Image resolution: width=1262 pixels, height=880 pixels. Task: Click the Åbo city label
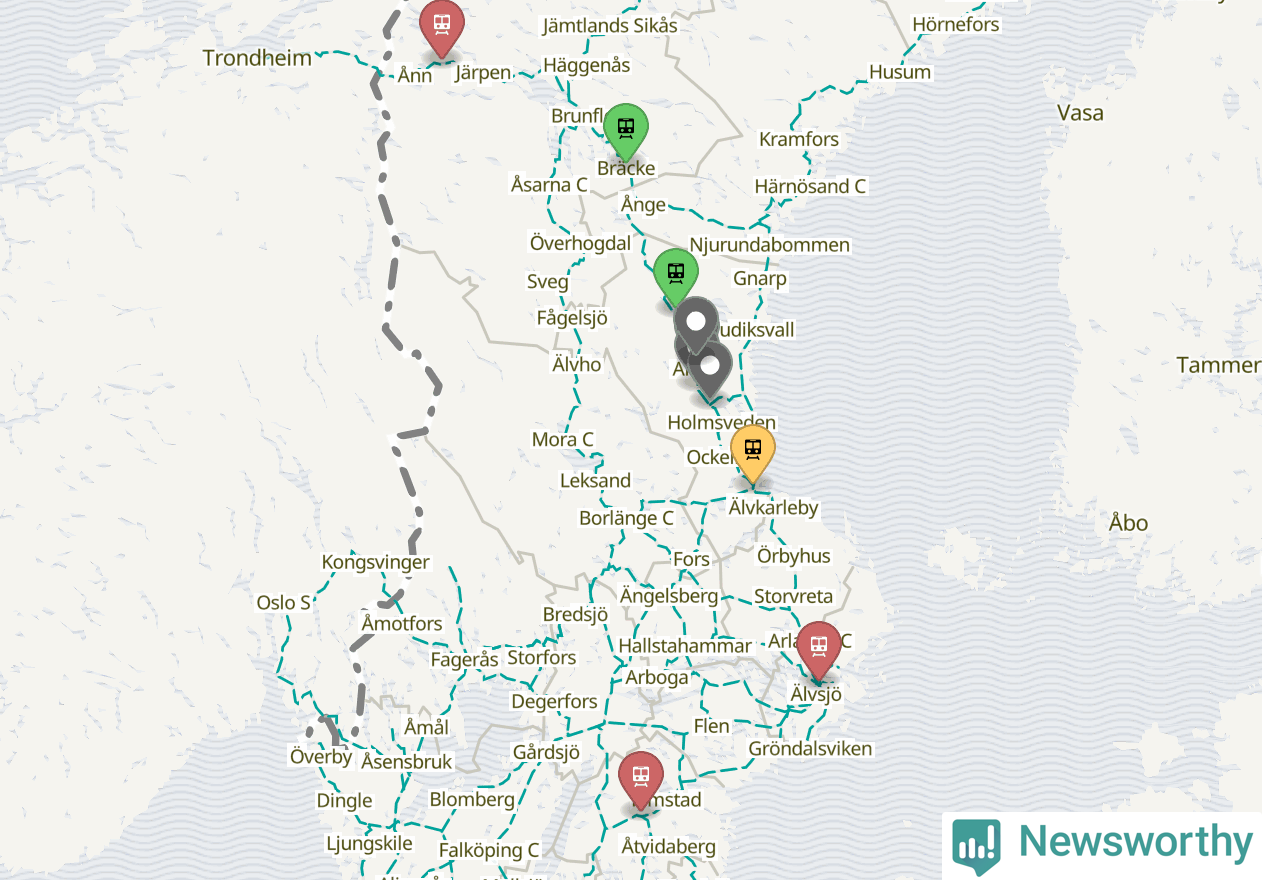click(x=1129, y=522)
